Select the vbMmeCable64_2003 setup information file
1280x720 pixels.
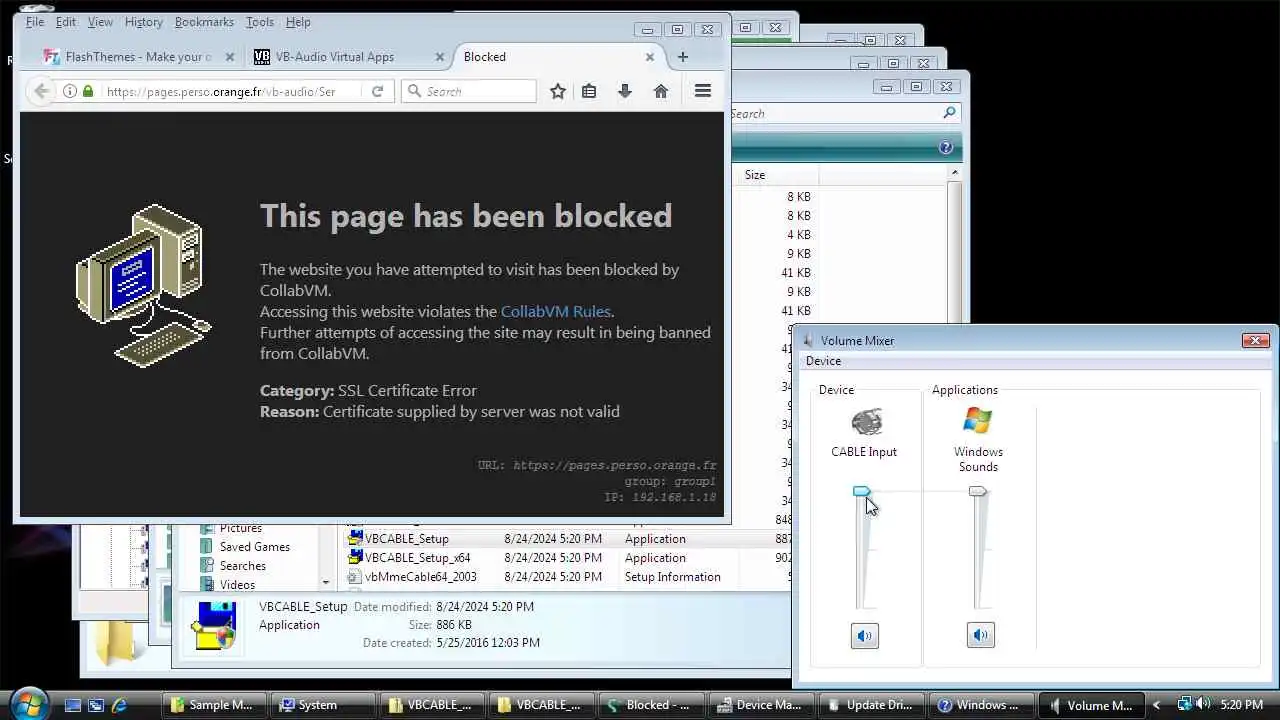coord(420,577)
